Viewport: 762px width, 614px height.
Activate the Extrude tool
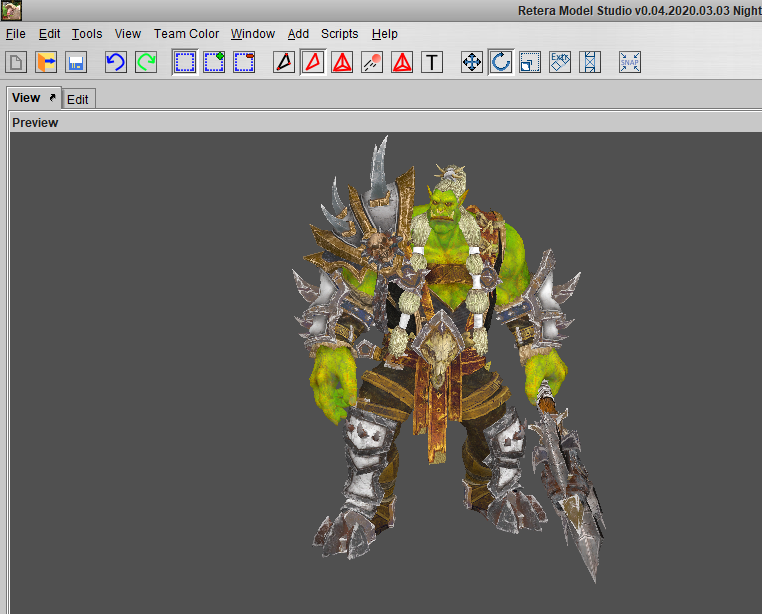pos(560,62)
